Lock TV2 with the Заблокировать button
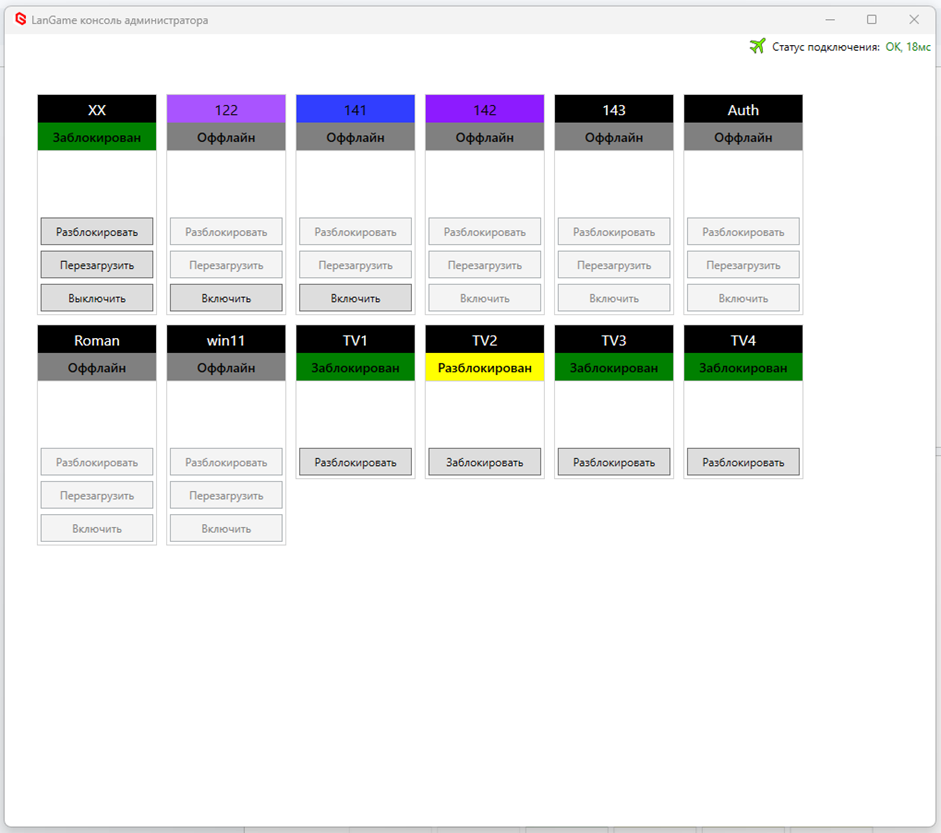The width and height of the screenshot is (941, 833). point(485,462)
